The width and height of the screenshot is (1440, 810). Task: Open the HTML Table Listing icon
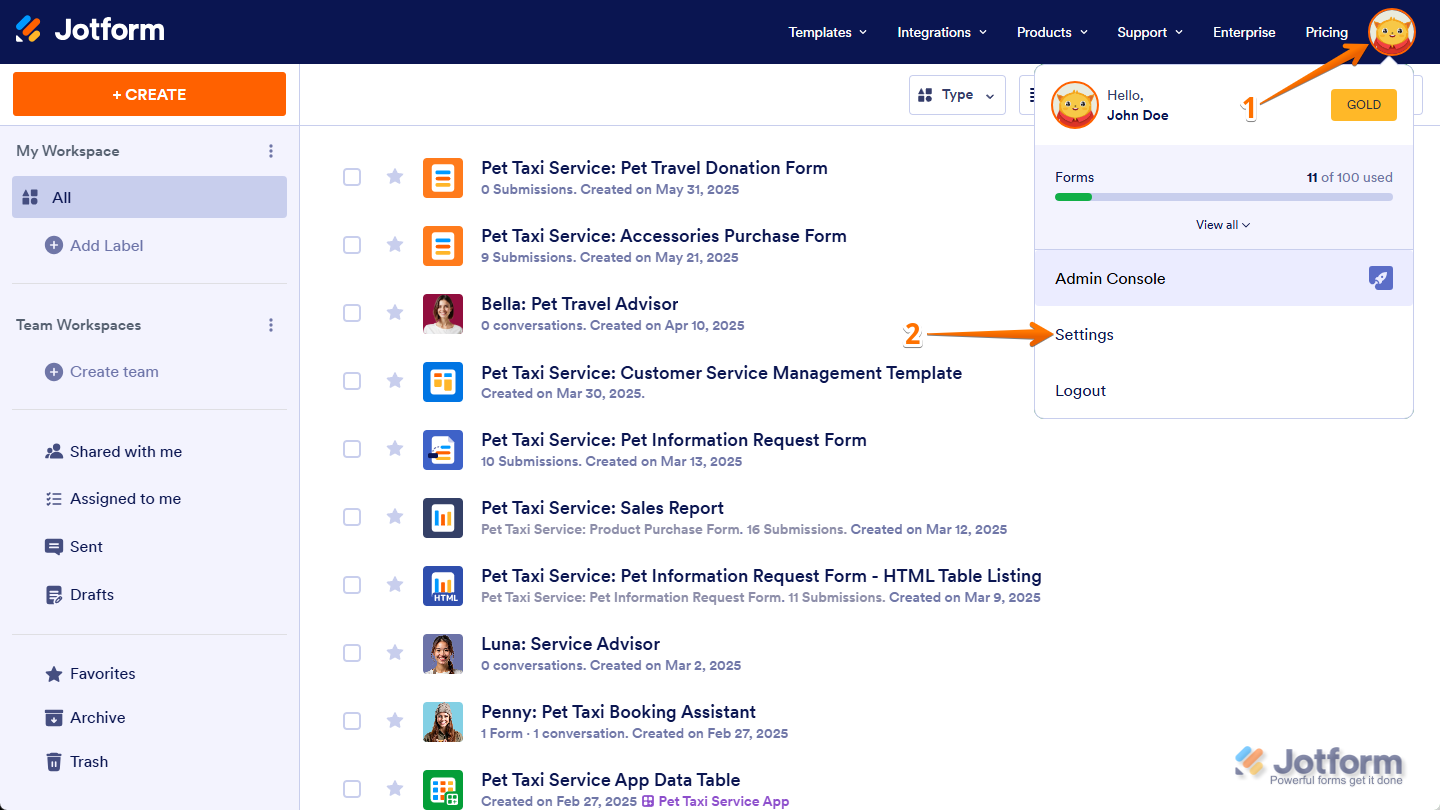443,585
